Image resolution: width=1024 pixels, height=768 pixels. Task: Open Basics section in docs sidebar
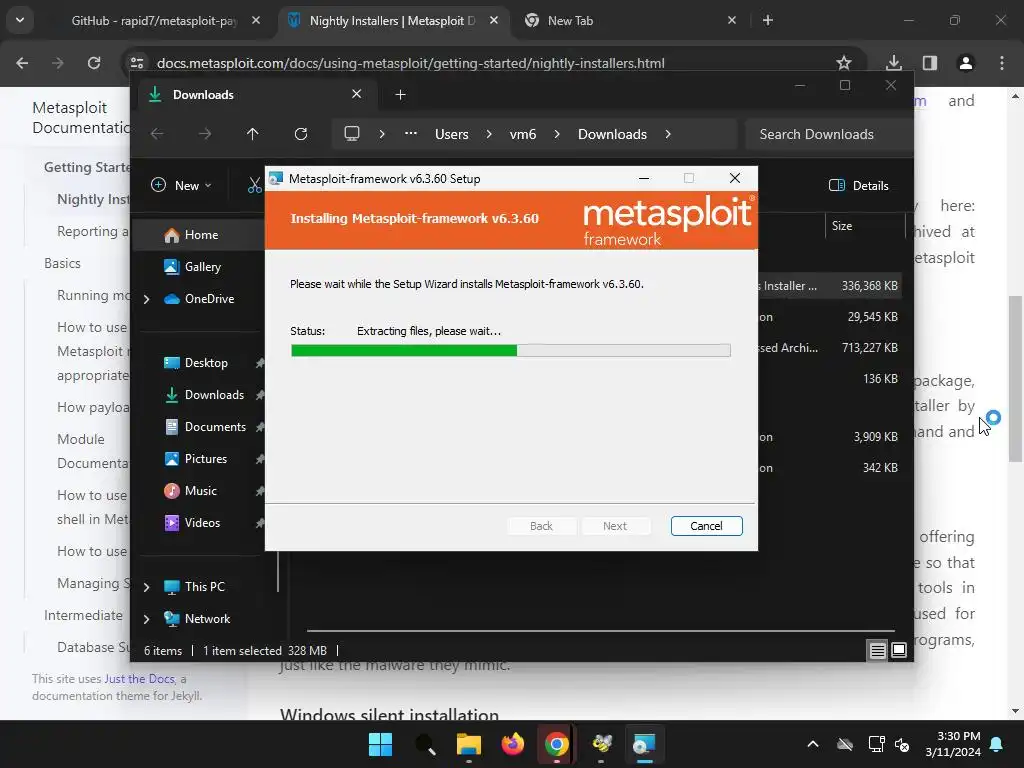[62, 263]
